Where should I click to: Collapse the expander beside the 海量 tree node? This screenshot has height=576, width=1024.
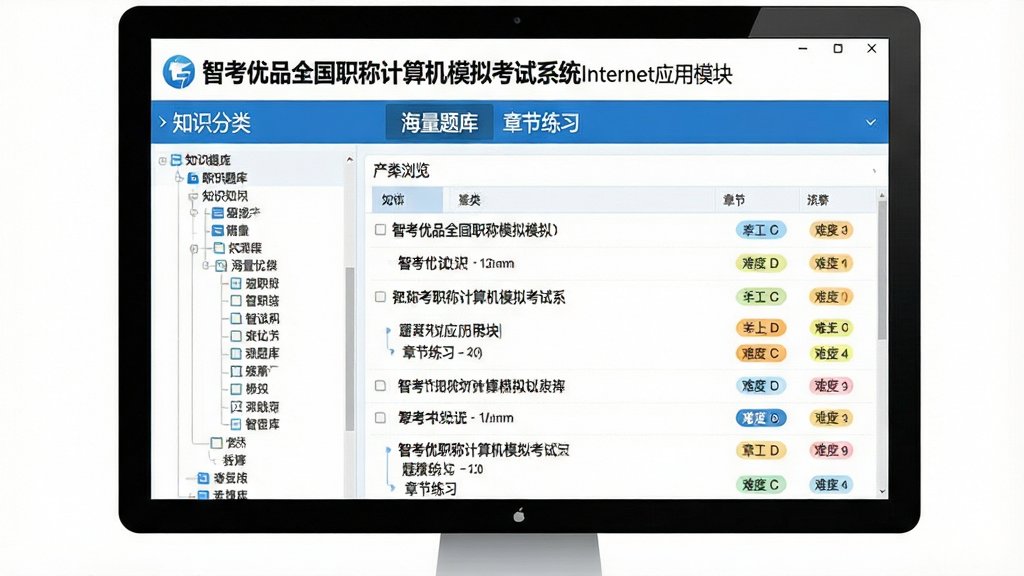coord(205,266)
